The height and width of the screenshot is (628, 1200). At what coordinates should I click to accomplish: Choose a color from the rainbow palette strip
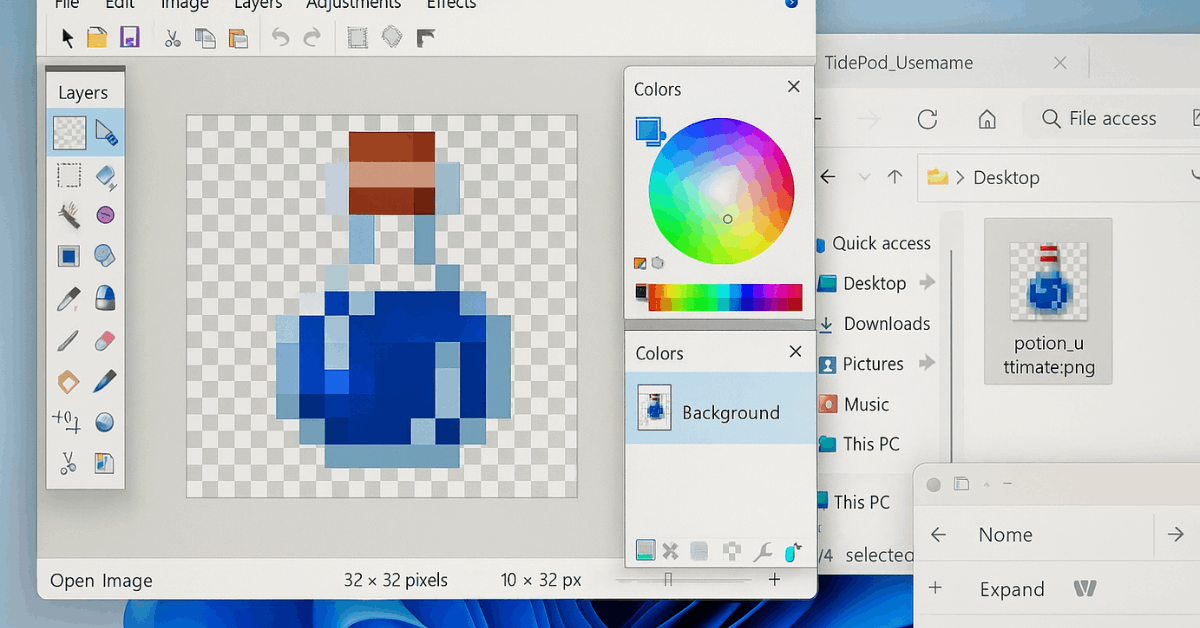725,297
